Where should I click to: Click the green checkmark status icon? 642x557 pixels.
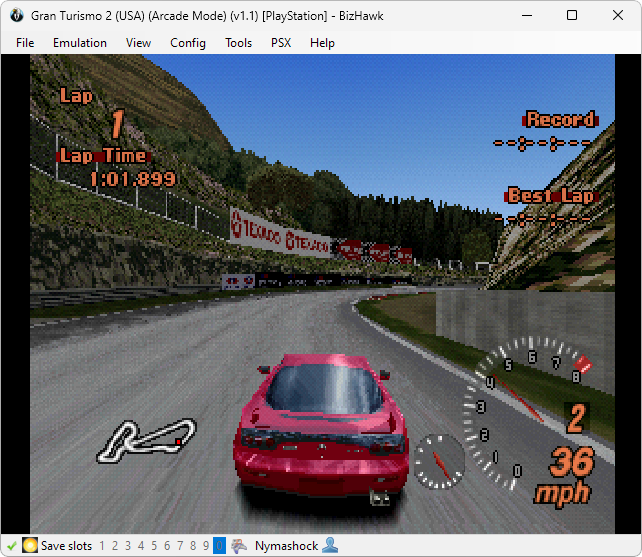11,546
